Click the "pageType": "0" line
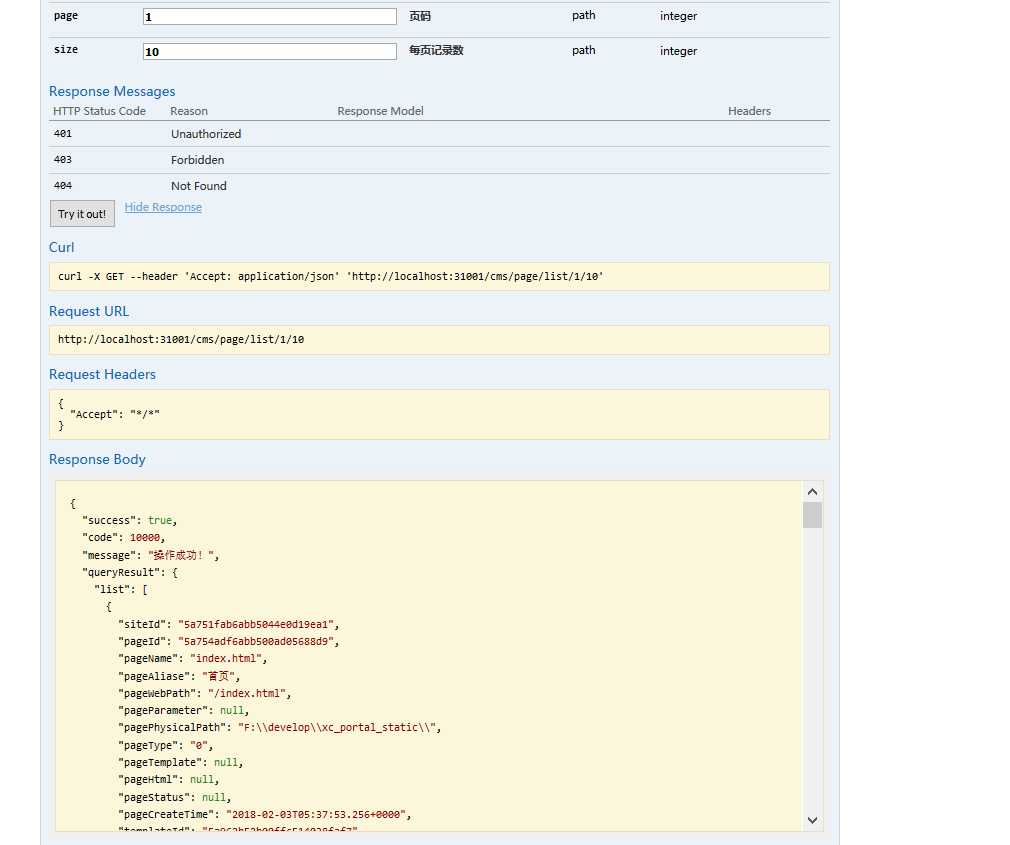This screenshot has height=845, width=1010. point(166,745)
